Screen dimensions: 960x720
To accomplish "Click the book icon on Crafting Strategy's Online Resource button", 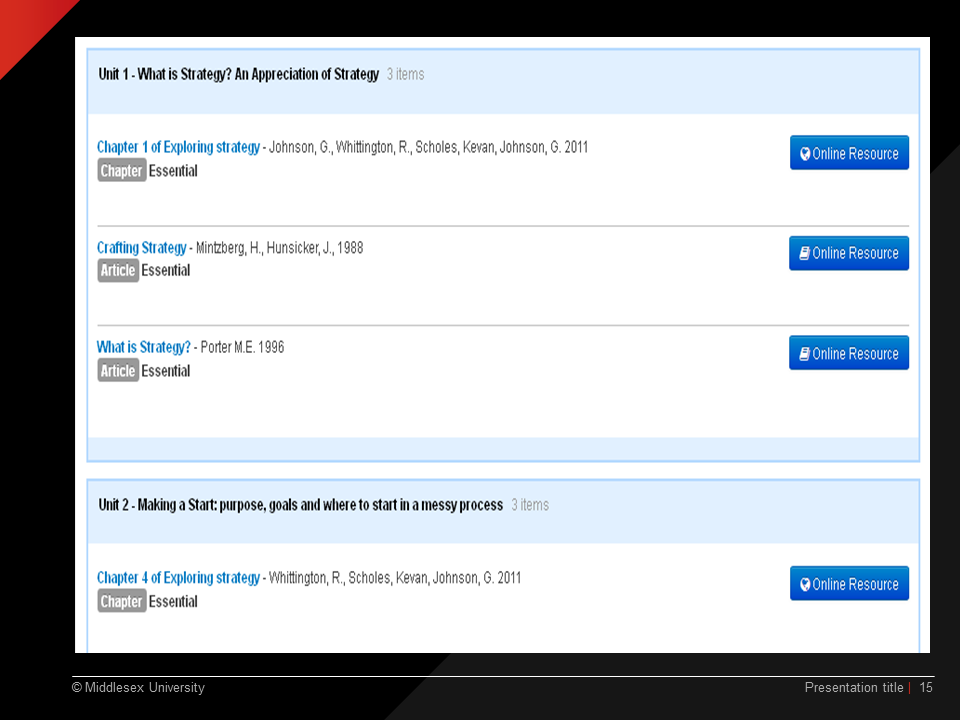I will coord(804,254).
